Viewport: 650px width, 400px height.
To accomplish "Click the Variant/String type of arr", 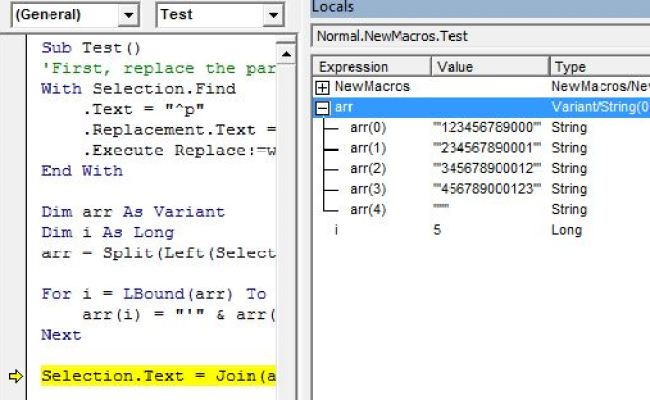I will (x=600, y=107).
